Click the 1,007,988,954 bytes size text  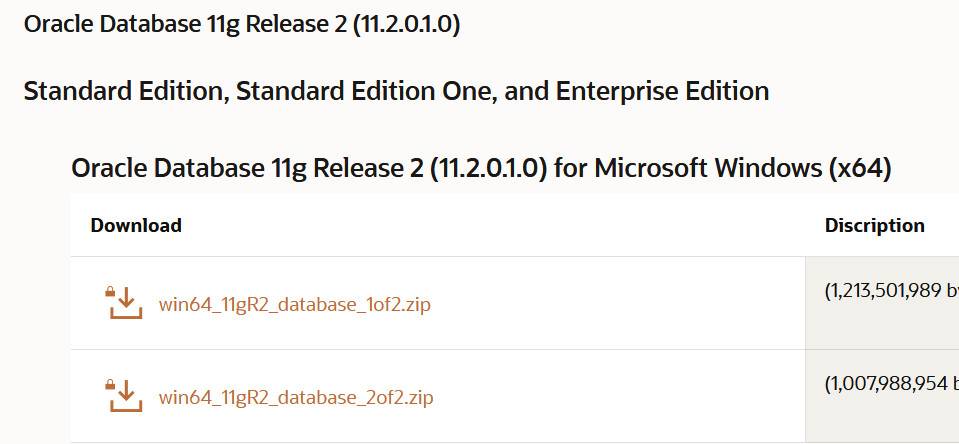tap(892, 385)
